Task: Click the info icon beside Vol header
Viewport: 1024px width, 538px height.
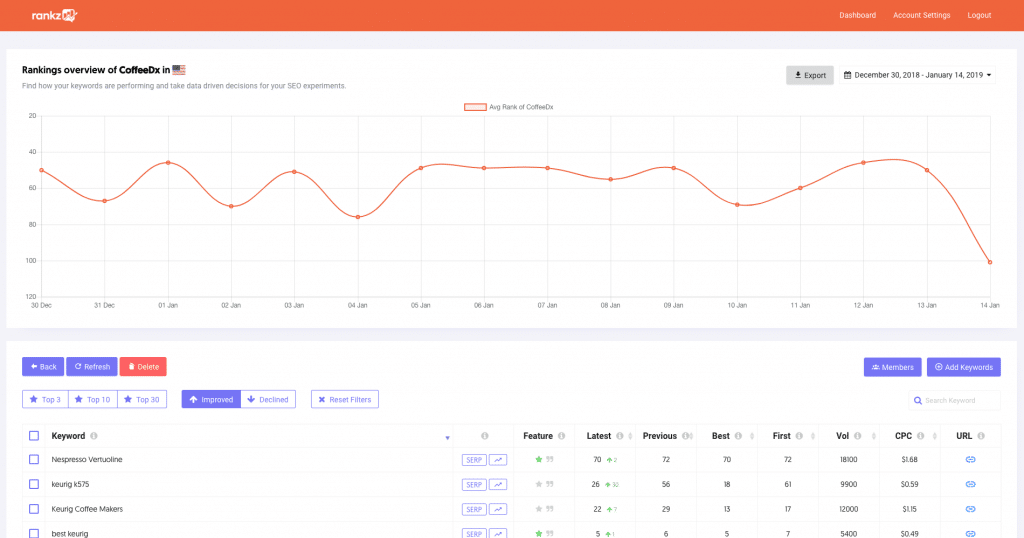Action: pos(857,436)
